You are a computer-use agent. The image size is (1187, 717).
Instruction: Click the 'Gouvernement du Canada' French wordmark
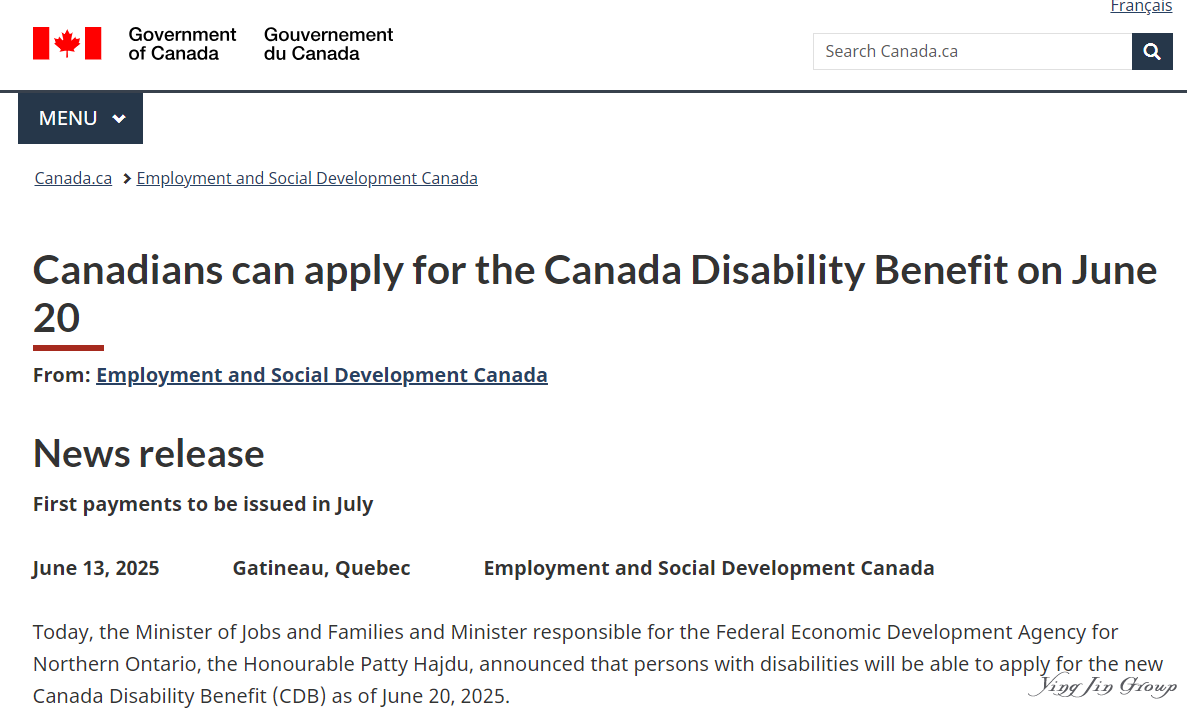[328, 43]
